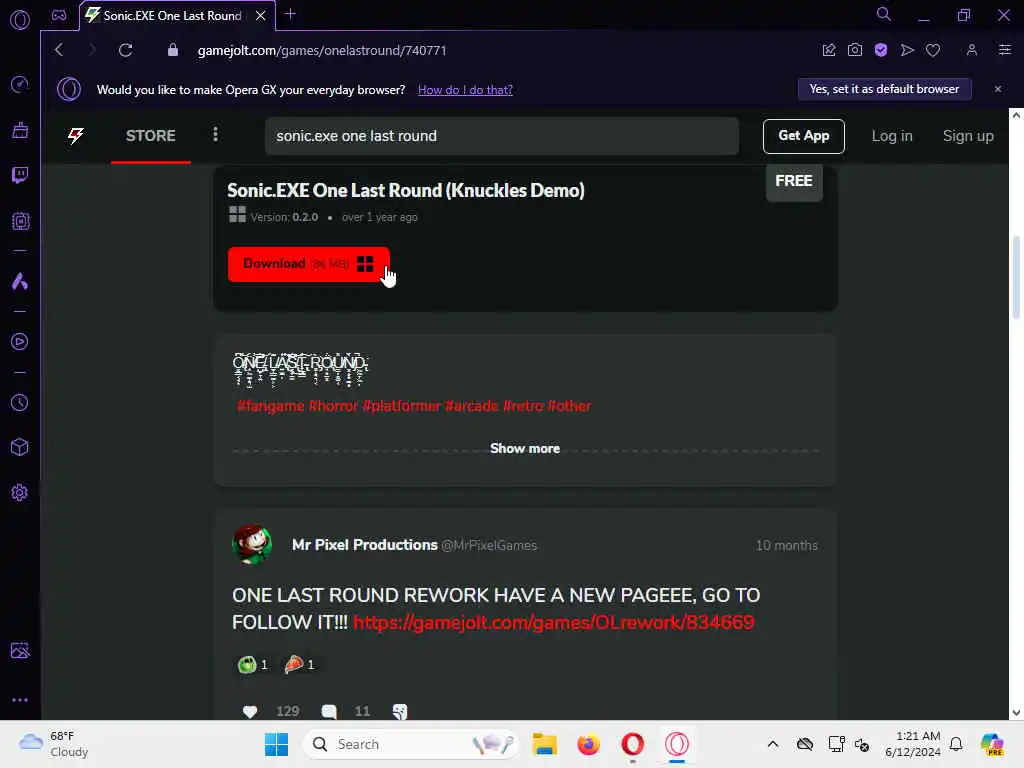Open the #arcade hashtag
The width and height of the screenshot is (1024, 768).
pos(472,406)
